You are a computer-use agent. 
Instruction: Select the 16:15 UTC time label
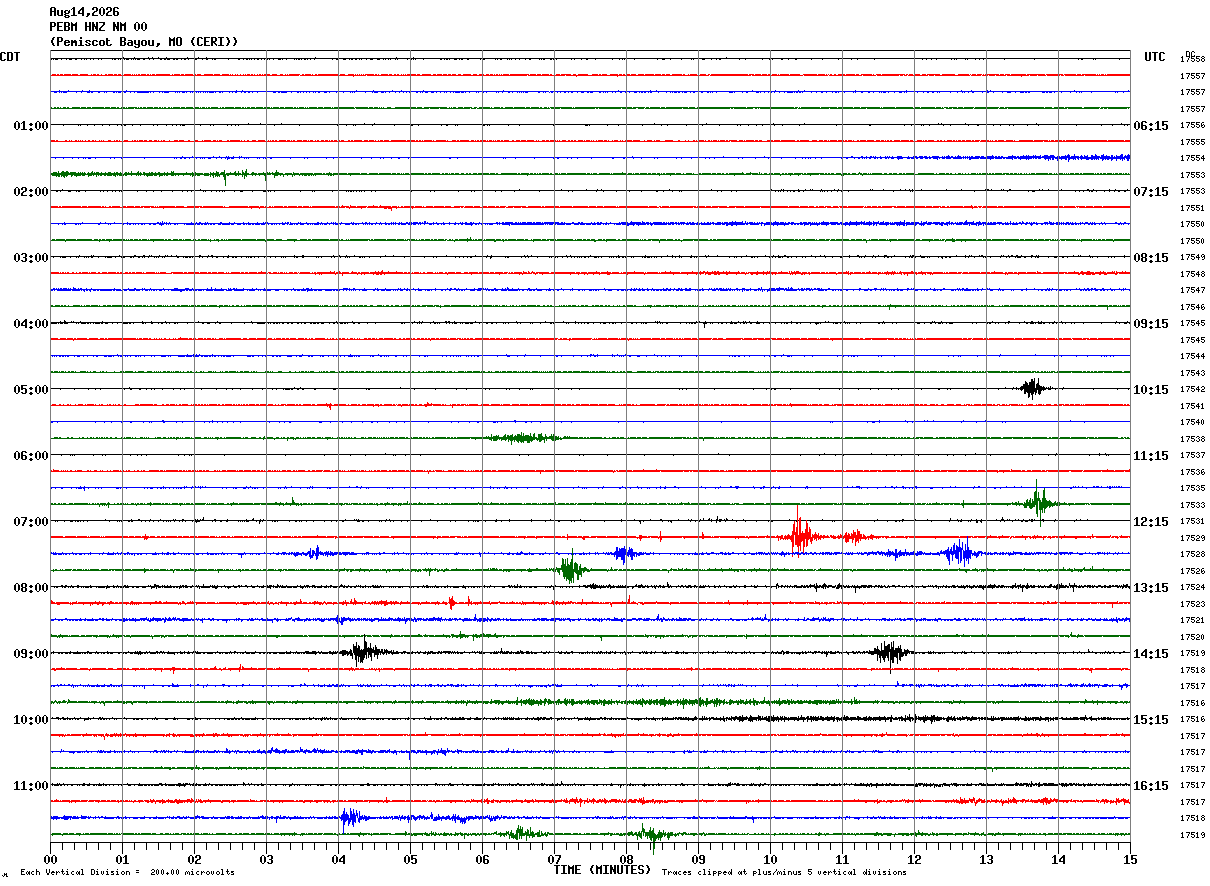1151,786
